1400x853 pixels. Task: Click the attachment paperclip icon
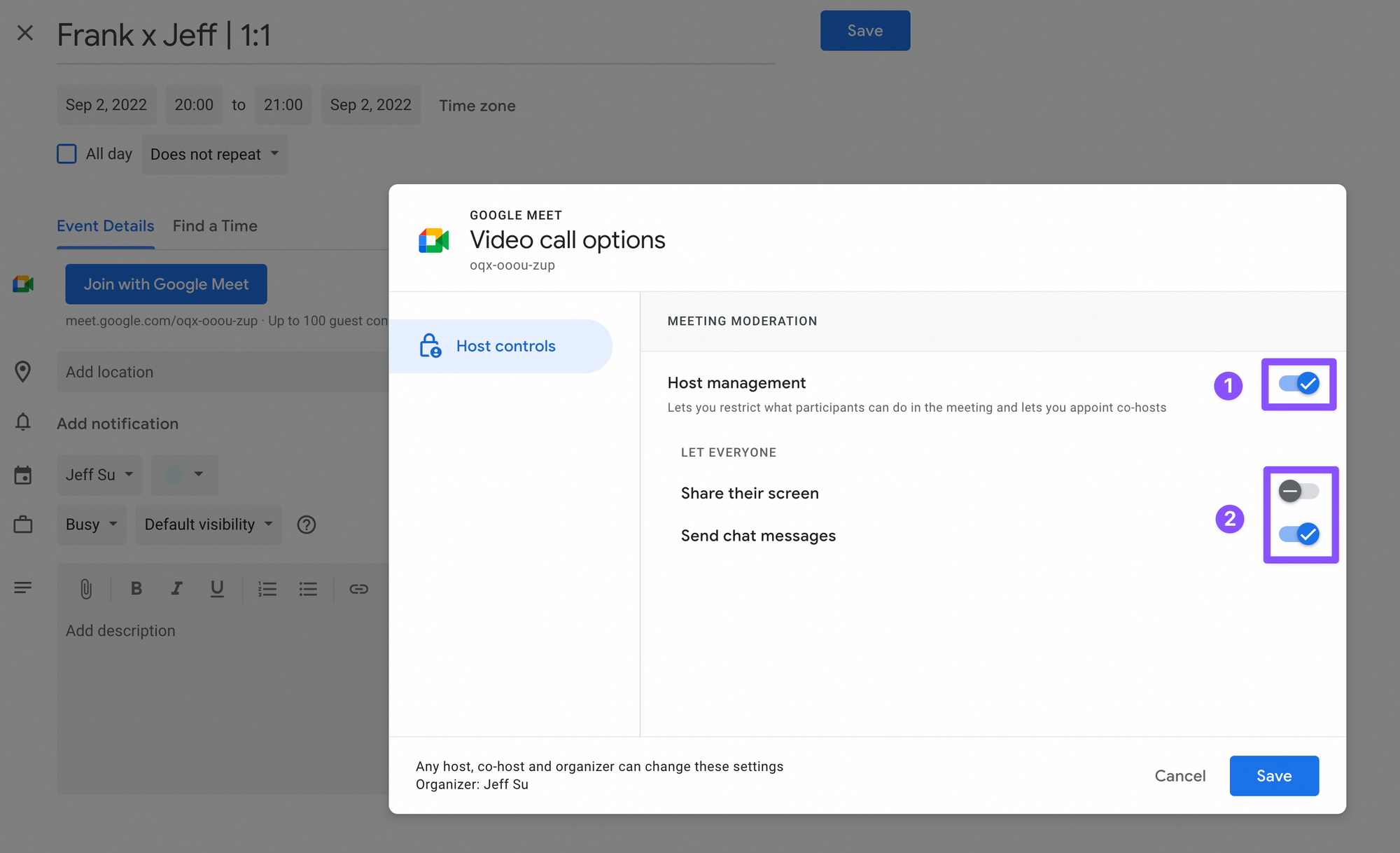tap(85, 589)
